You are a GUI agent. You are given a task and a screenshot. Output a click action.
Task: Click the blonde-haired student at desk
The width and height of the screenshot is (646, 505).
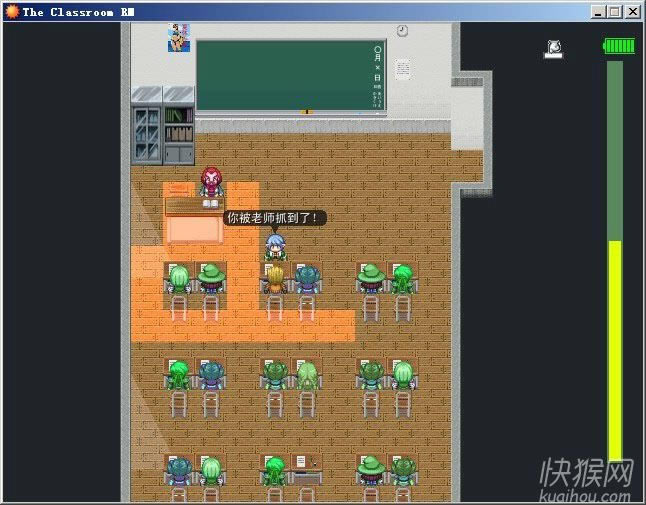[x=274, y=278]
